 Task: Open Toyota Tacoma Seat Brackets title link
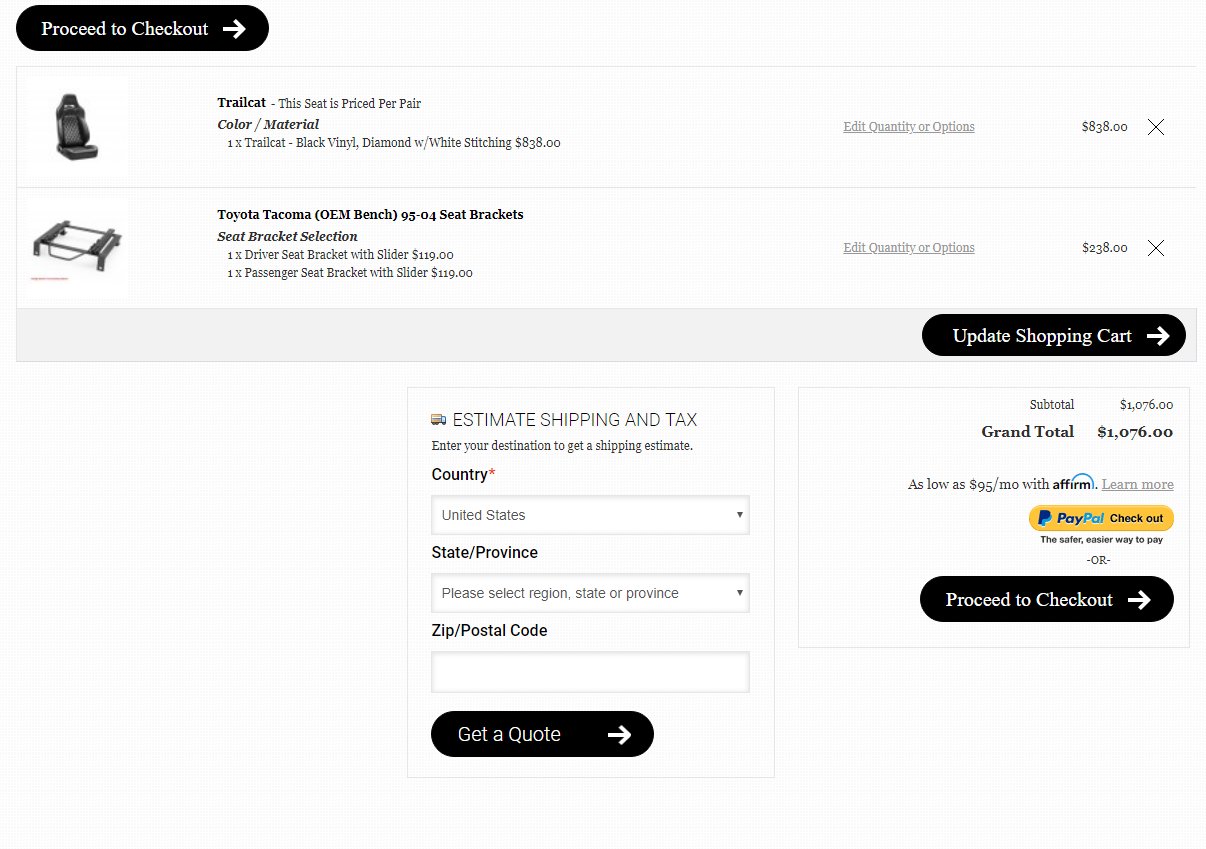[370, 215]
